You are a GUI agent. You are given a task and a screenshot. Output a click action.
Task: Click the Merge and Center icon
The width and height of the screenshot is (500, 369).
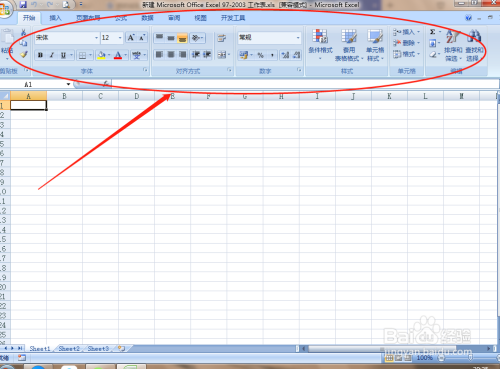[222, 55]
